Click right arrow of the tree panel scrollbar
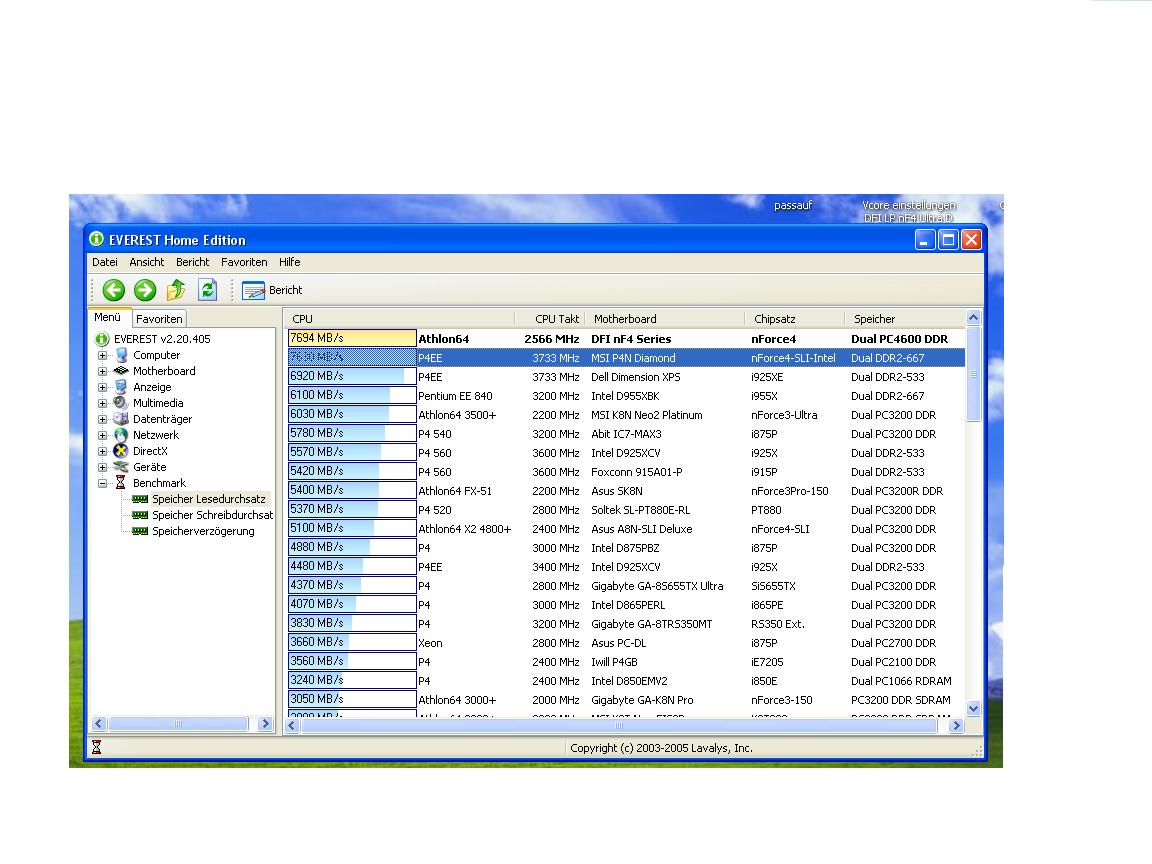The height and width of the screenshot is (864, 1152). [x=266, y=724]
